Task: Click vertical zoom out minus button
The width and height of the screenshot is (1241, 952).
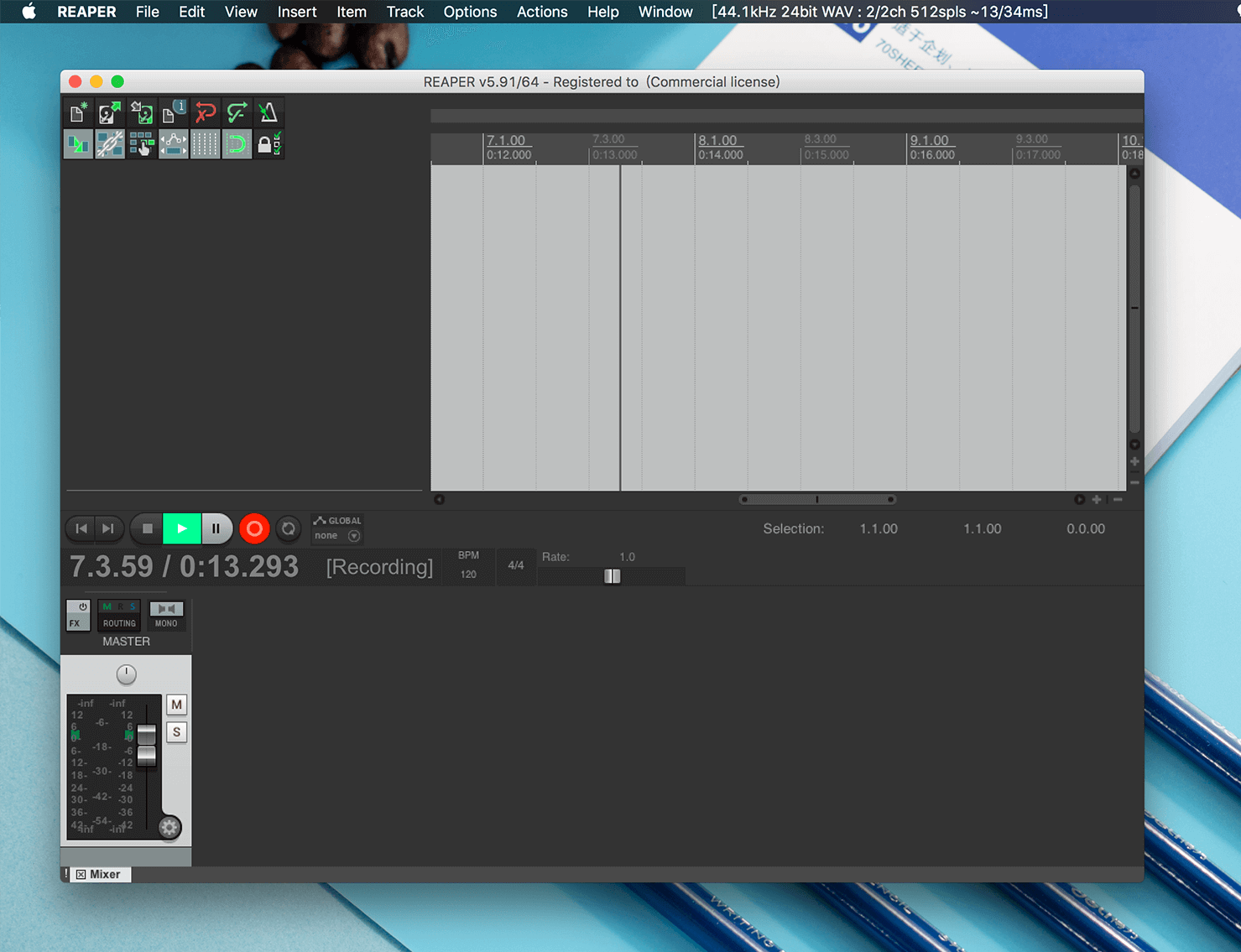Action: 1134,482
